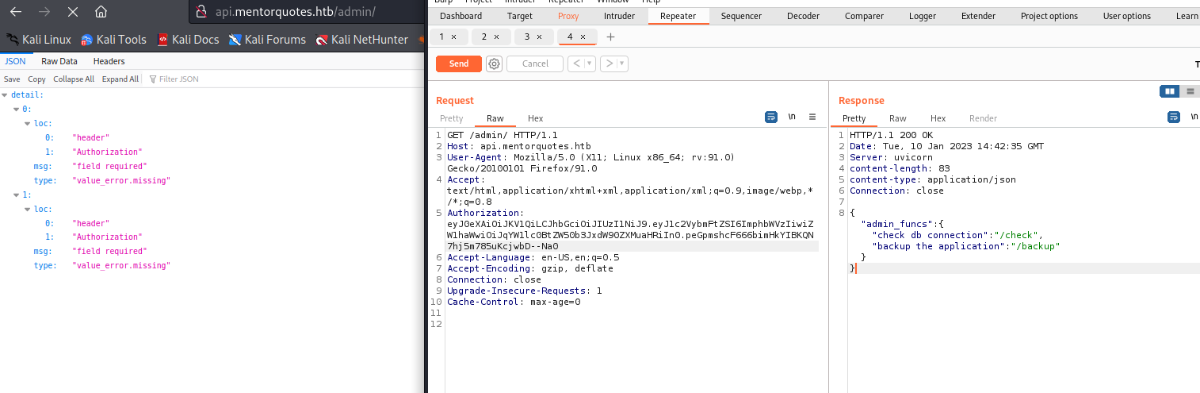Screen dimensions: 1200x393
Task: Go back with the Firefox back arrow
Action: [16, 13]
